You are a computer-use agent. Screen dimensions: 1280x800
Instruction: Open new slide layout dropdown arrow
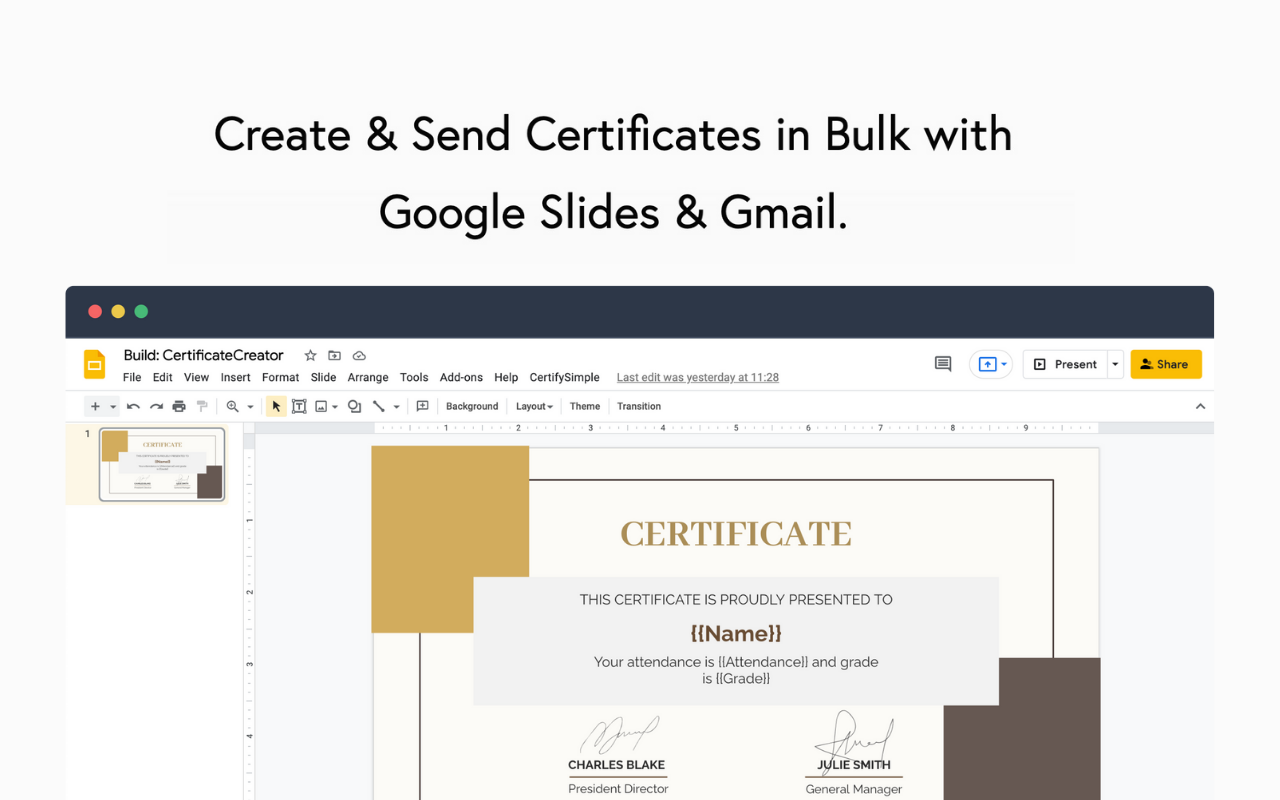113,407
